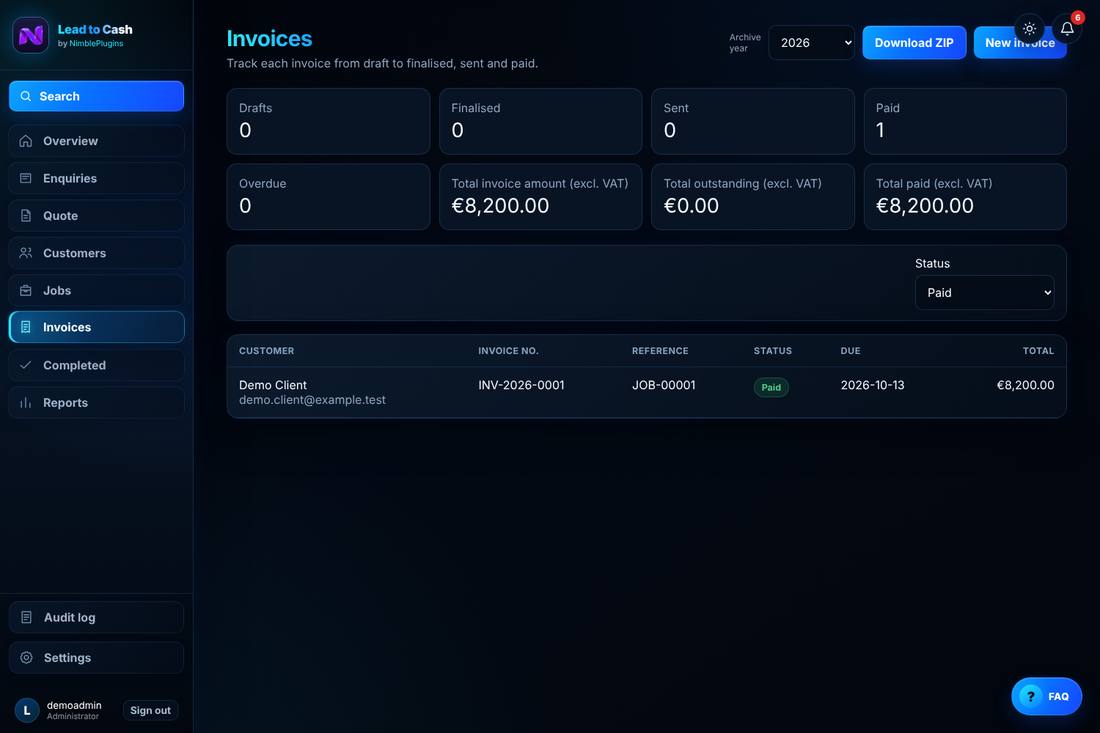The image size is (1100, 733).
Task: Click the Quote document icon
Action: pos(26,215)
